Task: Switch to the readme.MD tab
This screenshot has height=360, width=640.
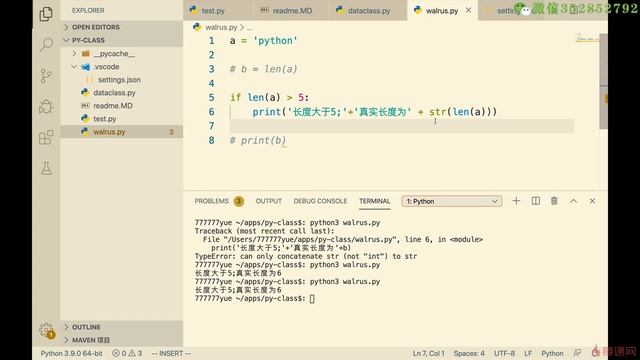Action: pyautogui.click(x=292, y=11)
